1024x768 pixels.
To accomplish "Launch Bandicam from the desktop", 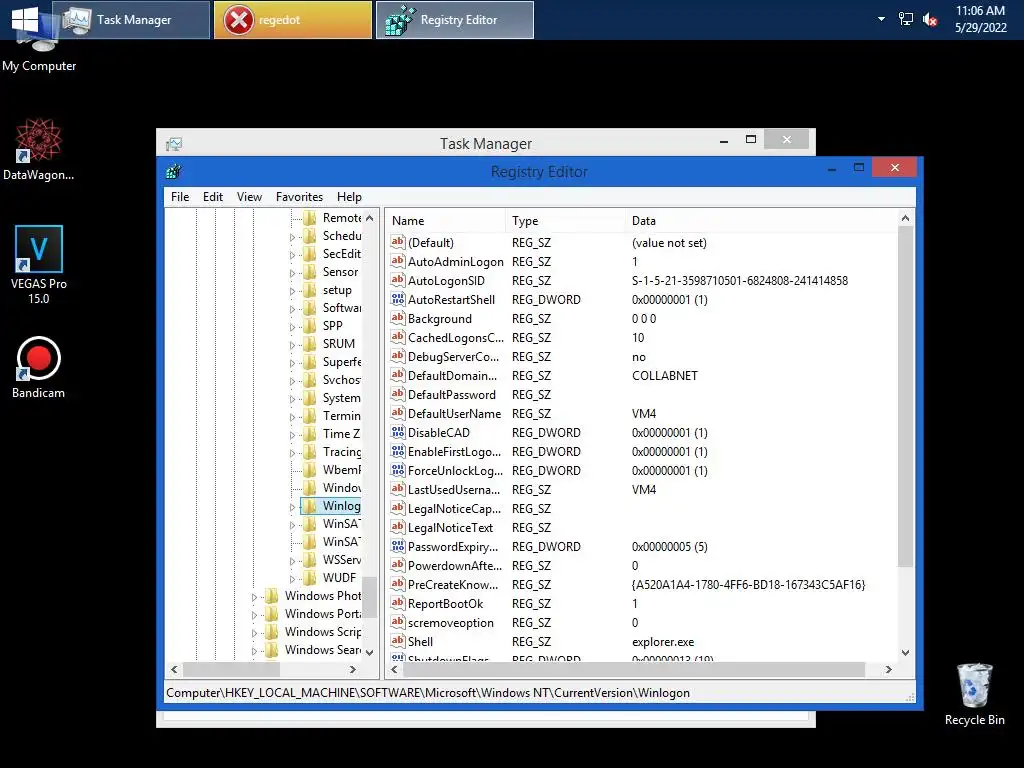I will [x=39, y=367].
